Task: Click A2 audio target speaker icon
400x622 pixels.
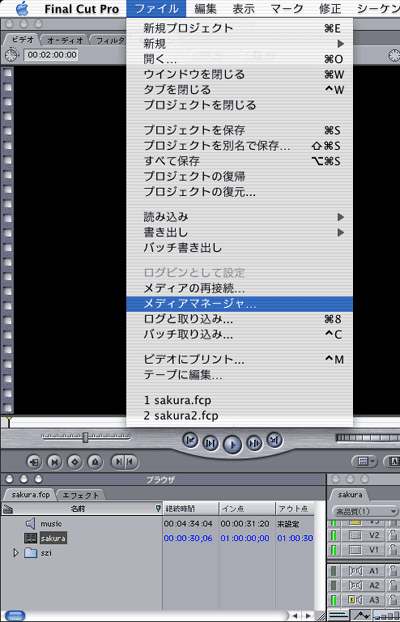Action: [x=355, y=585]
